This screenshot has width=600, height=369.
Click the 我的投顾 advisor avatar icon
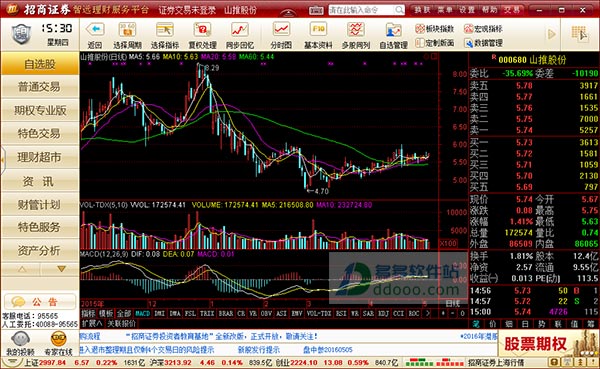(20, 339)
